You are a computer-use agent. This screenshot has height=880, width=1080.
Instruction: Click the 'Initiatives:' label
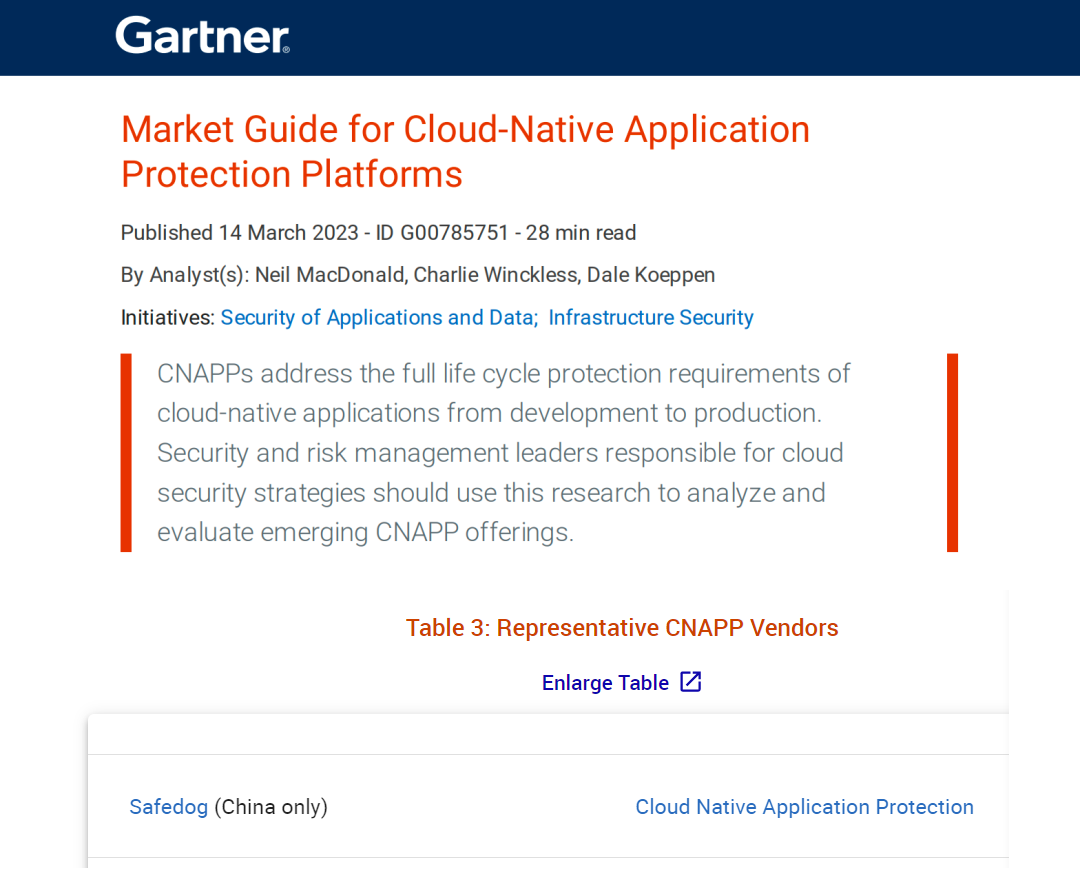[x=168, y=317]
